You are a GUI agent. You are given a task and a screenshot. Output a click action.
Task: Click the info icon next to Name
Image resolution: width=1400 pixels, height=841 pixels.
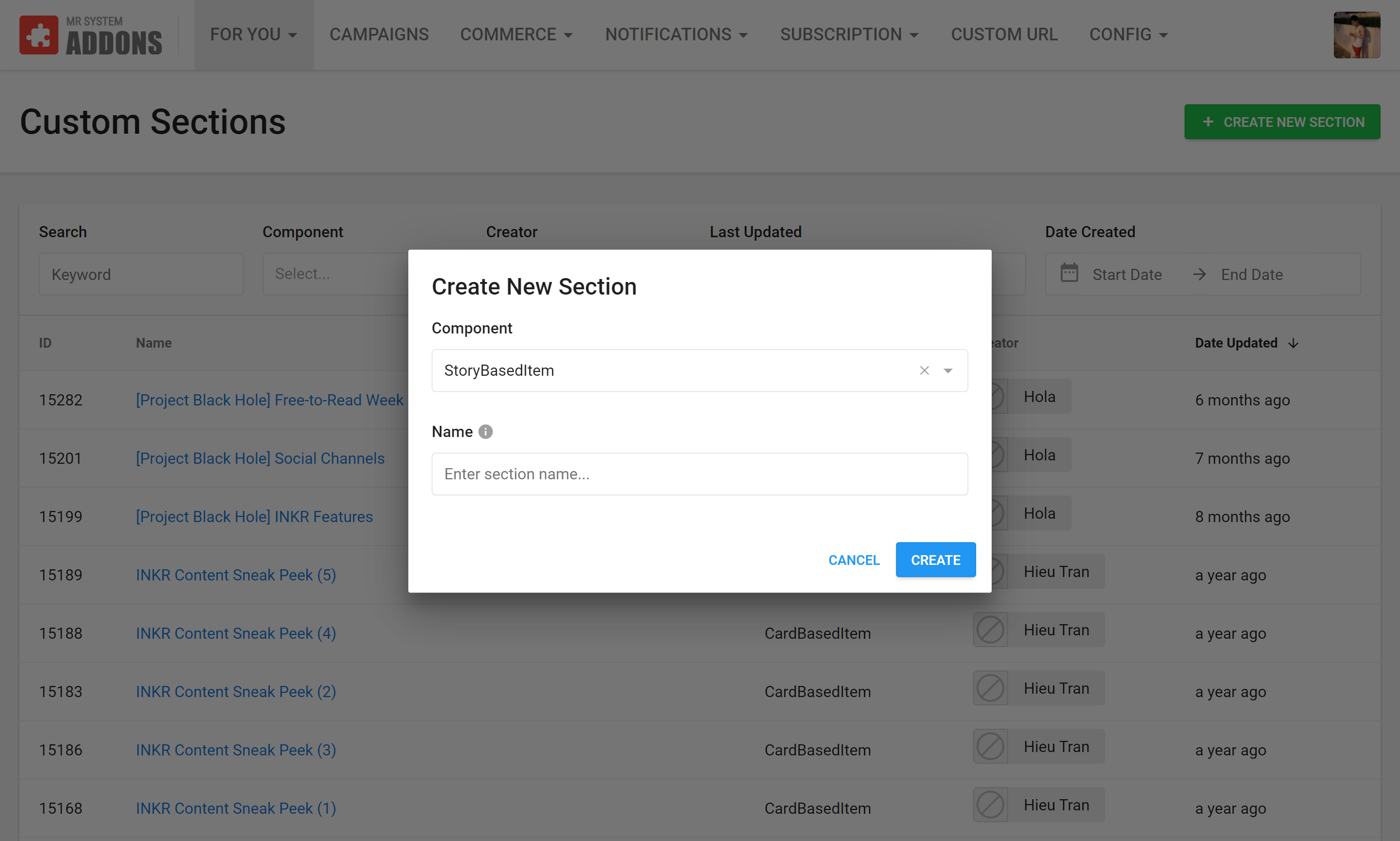tap(486, 432)
